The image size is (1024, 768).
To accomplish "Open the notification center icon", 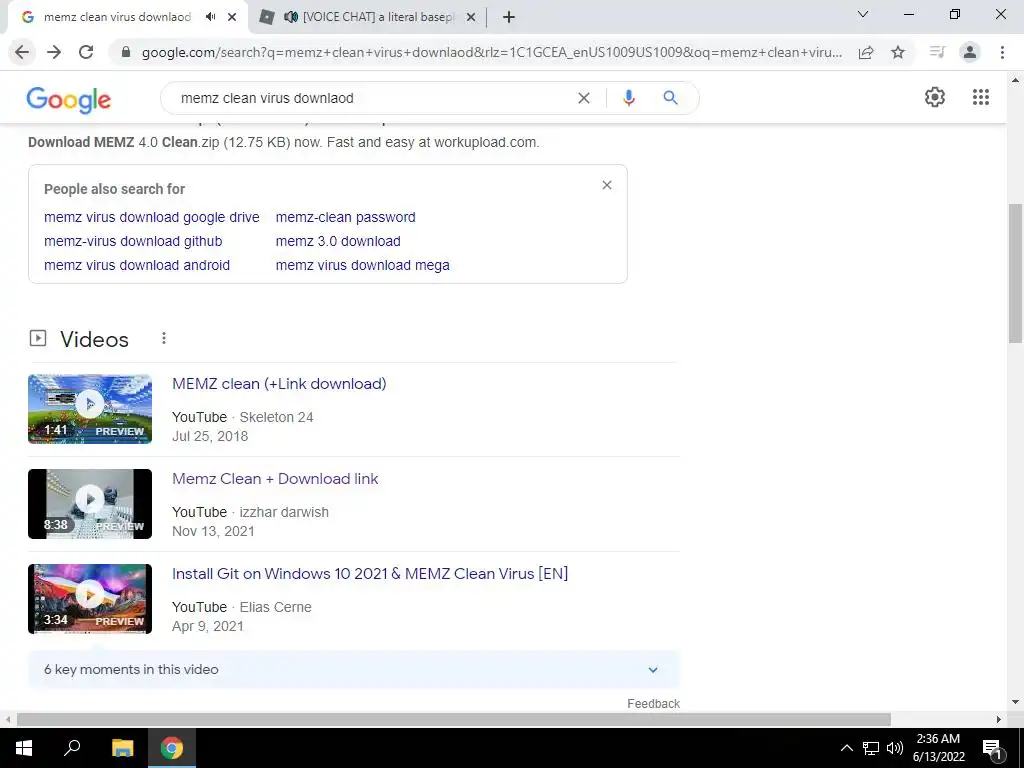I will point(992,748).
